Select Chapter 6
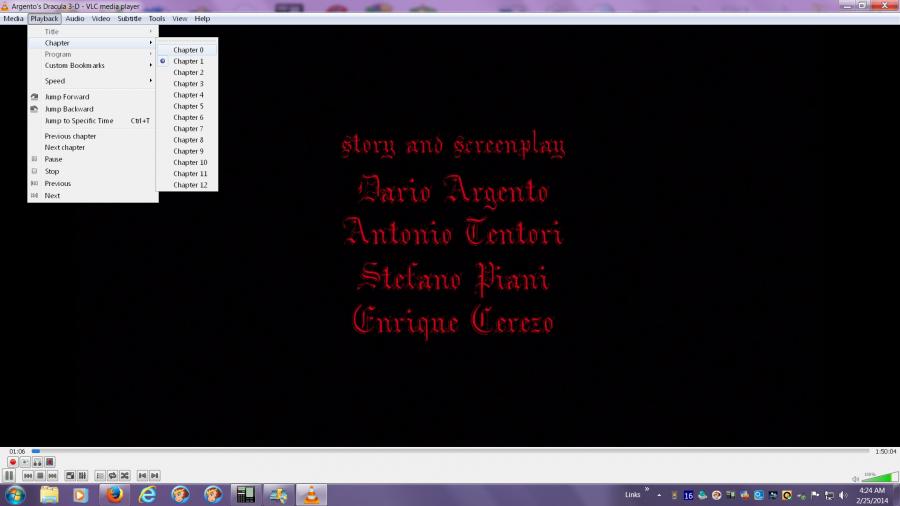Viewport: 900px width, 506px height. [187, 118]
